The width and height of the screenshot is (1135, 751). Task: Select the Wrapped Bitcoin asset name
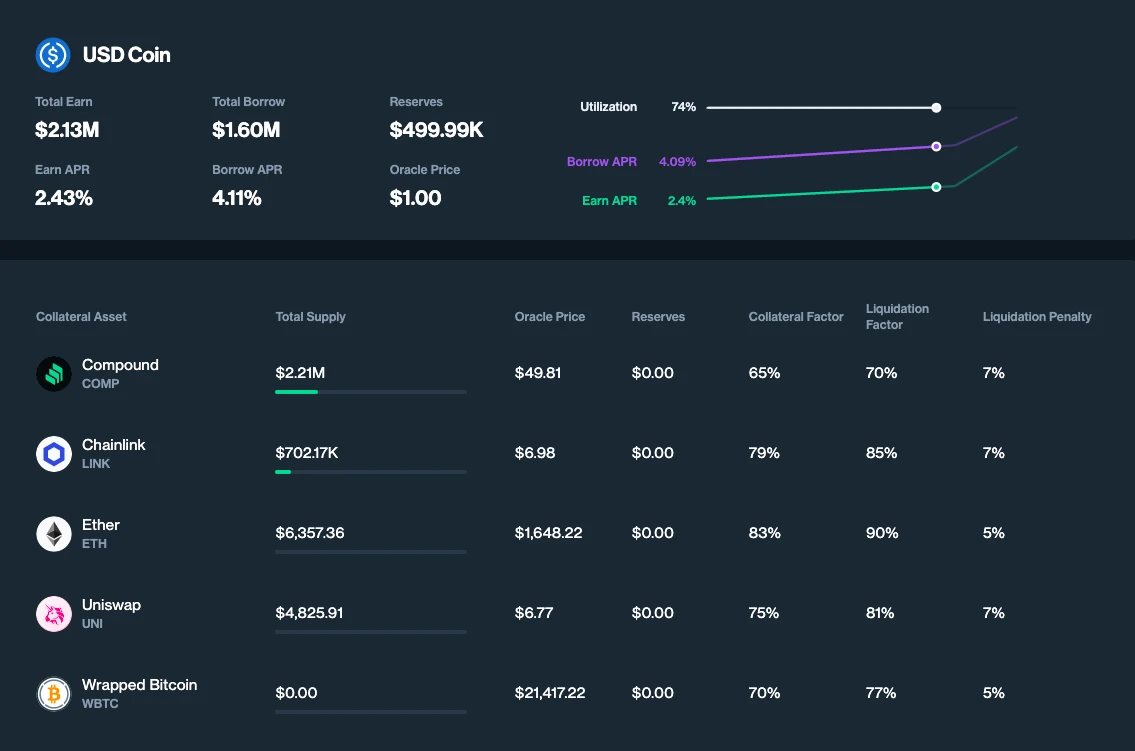click(140, 685)
